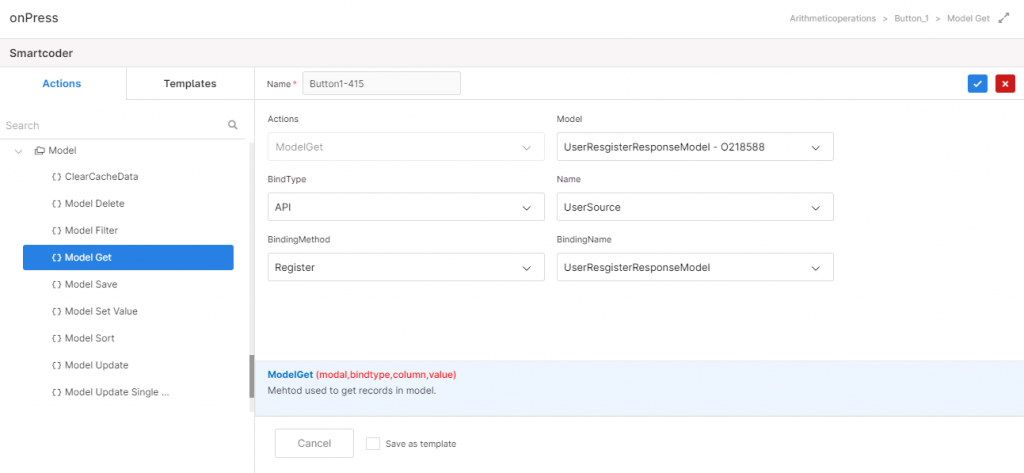Open the BindingMethod Register dropdown
The height and width of the screenshot is (473, 1024).
[406, 267]
